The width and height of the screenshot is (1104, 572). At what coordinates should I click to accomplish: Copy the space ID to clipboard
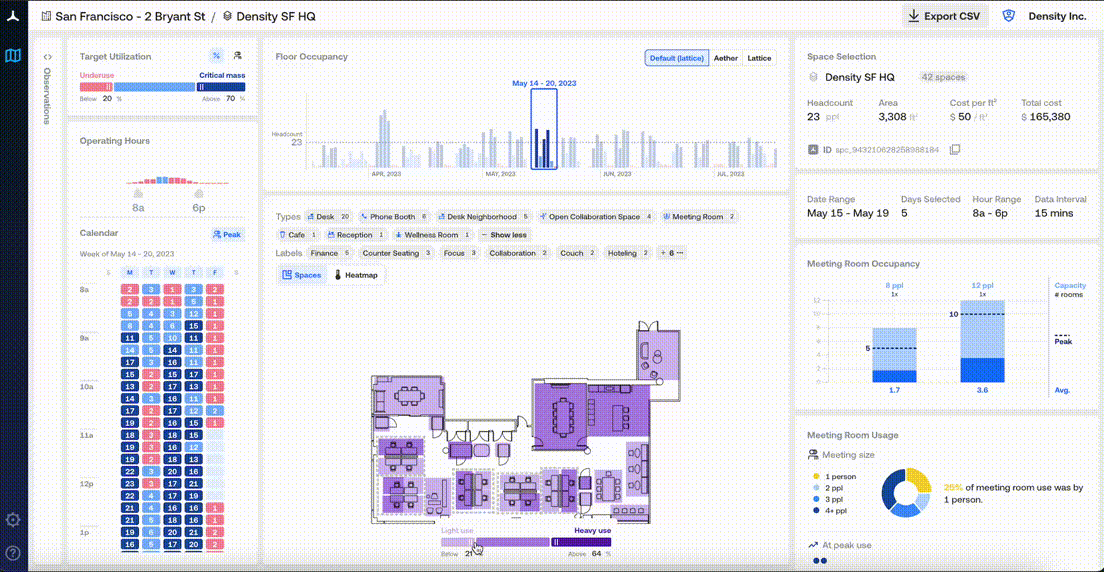pos(955,149)
